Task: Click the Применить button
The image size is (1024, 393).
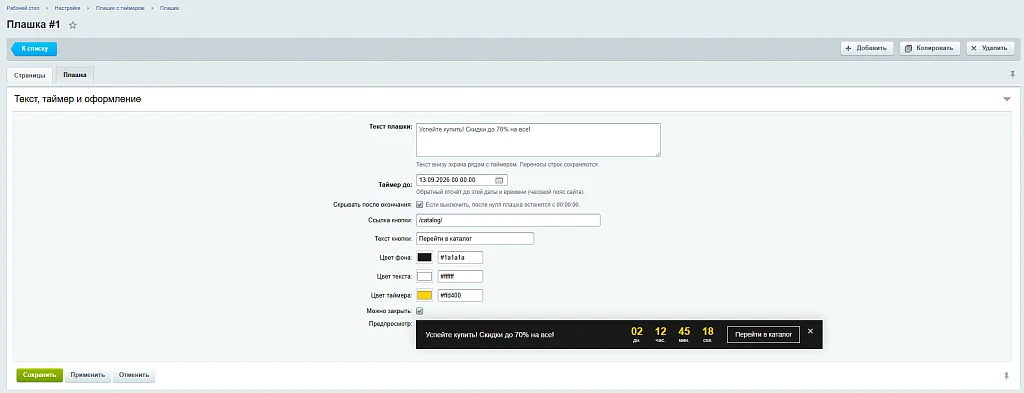Action: tap(88, 375)
